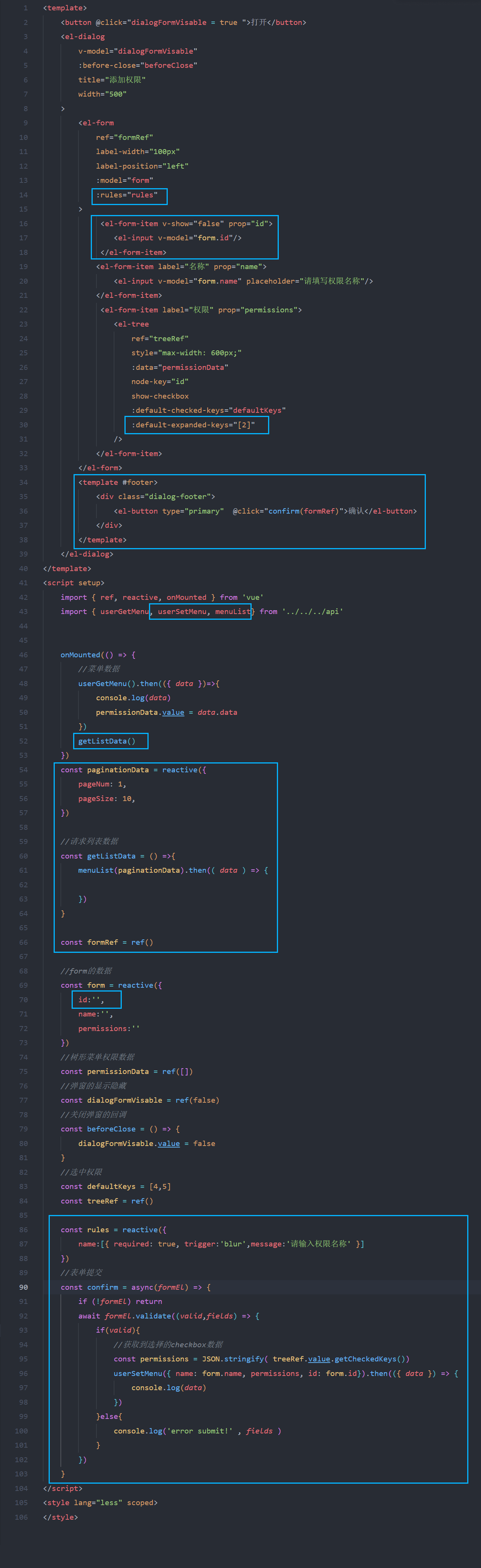Click the label-position="left" attribute
Image resolution: width=481 pixels, height=1568 pixels.
point(142,166)
